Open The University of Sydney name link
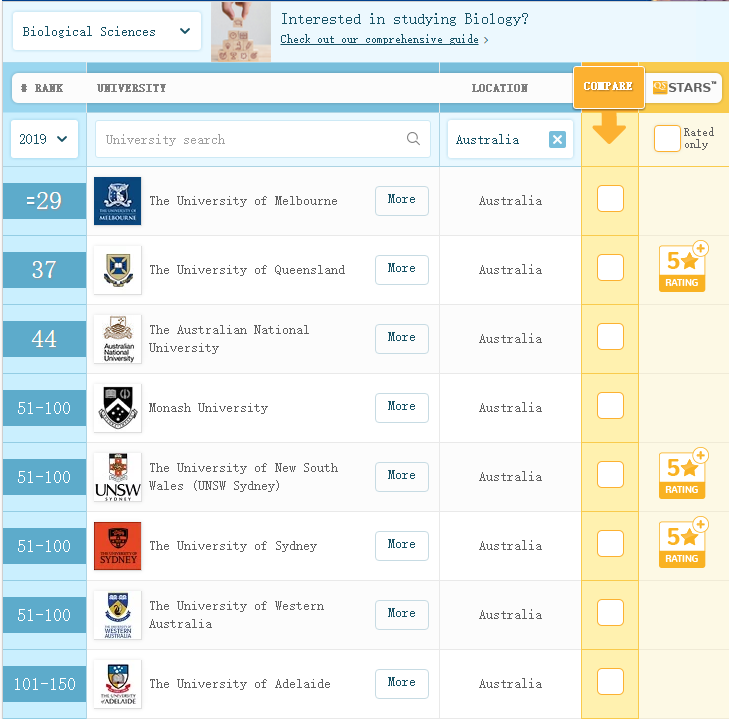This screenshot has width=729, height=719. click(x=233, y=546)
